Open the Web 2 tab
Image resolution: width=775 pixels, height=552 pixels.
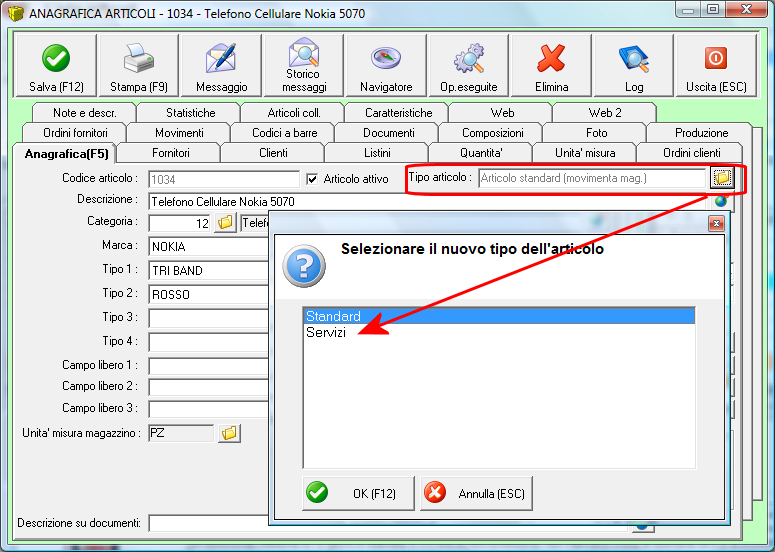(x=605, y=113)
